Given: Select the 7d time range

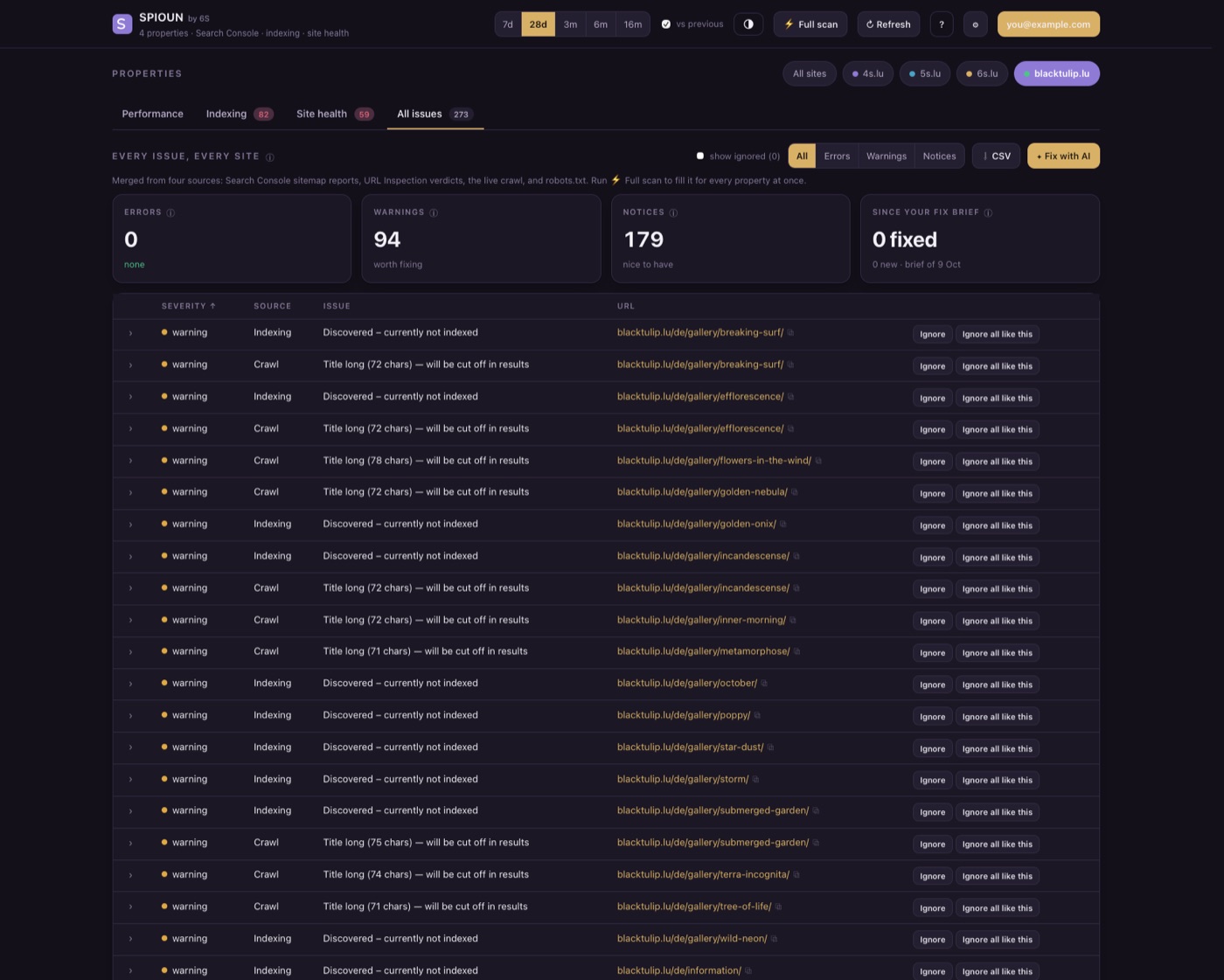Looking at the screenshot, I should 508,24.
